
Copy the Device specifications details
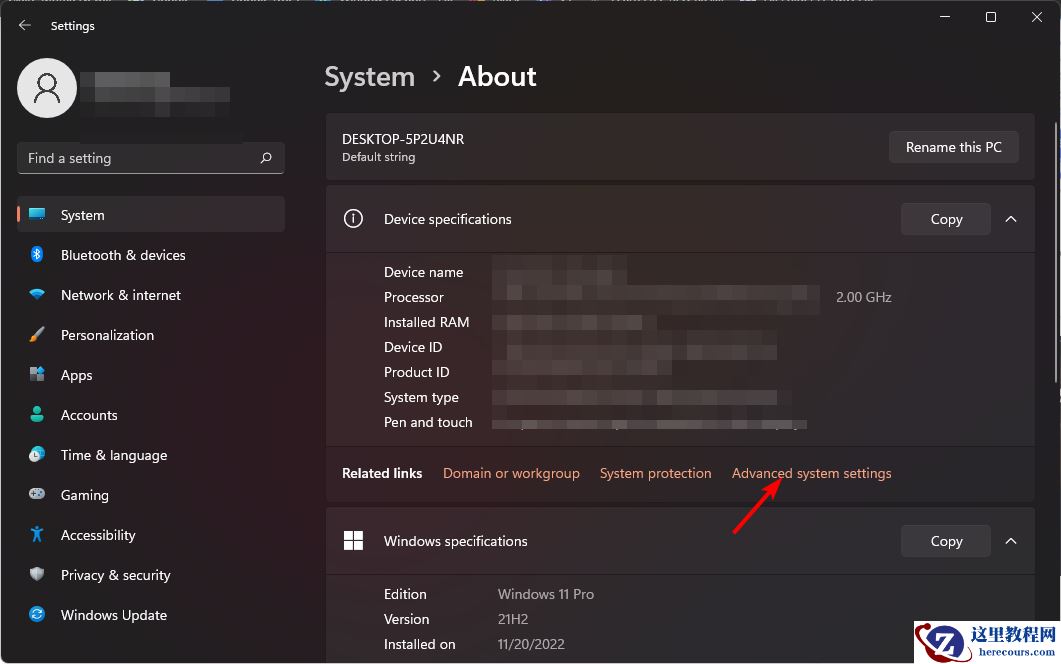pyautogui.click(x=944, y=219)
